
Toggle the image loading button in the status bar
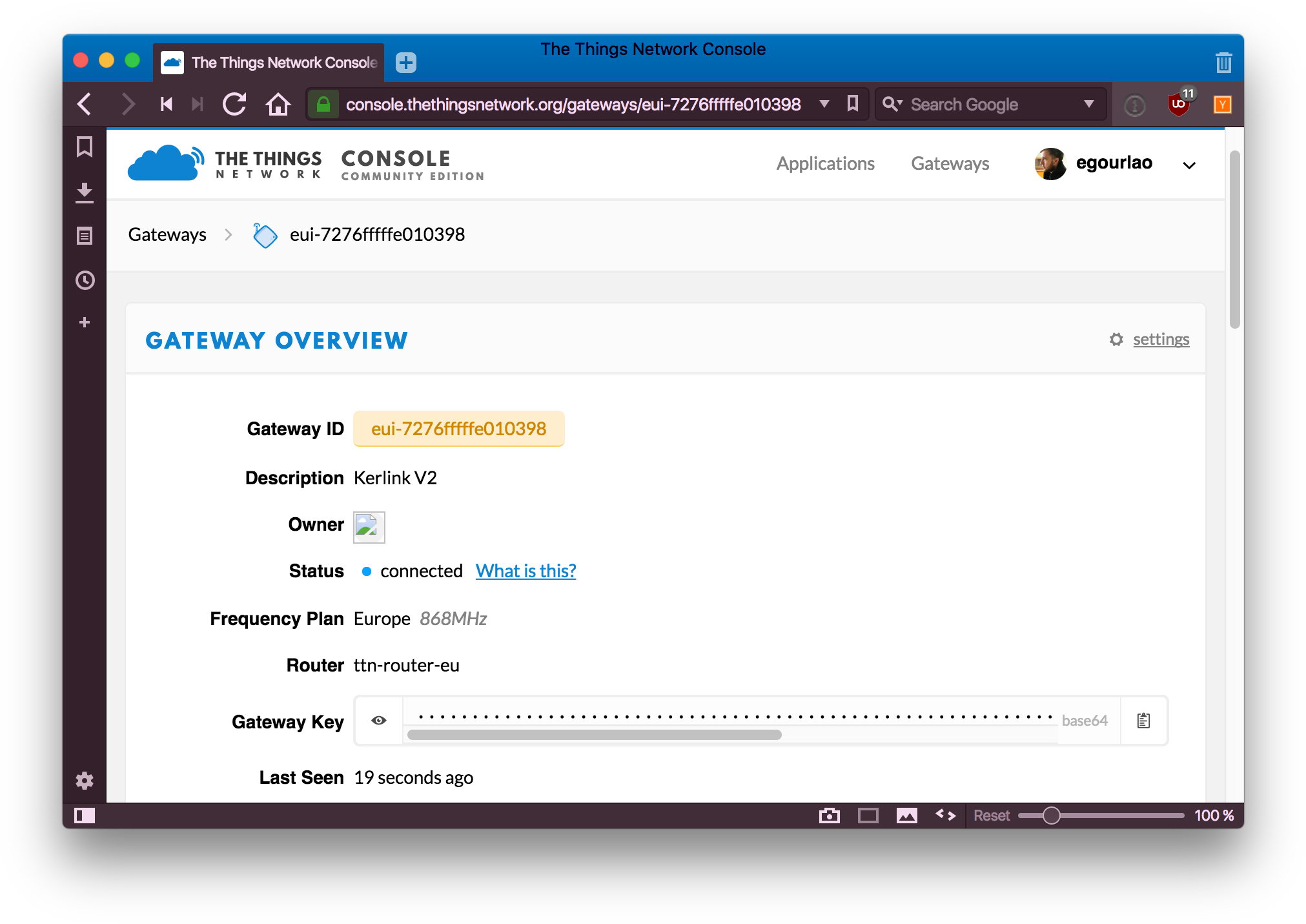pyautogui.click(x=906, y=816)
